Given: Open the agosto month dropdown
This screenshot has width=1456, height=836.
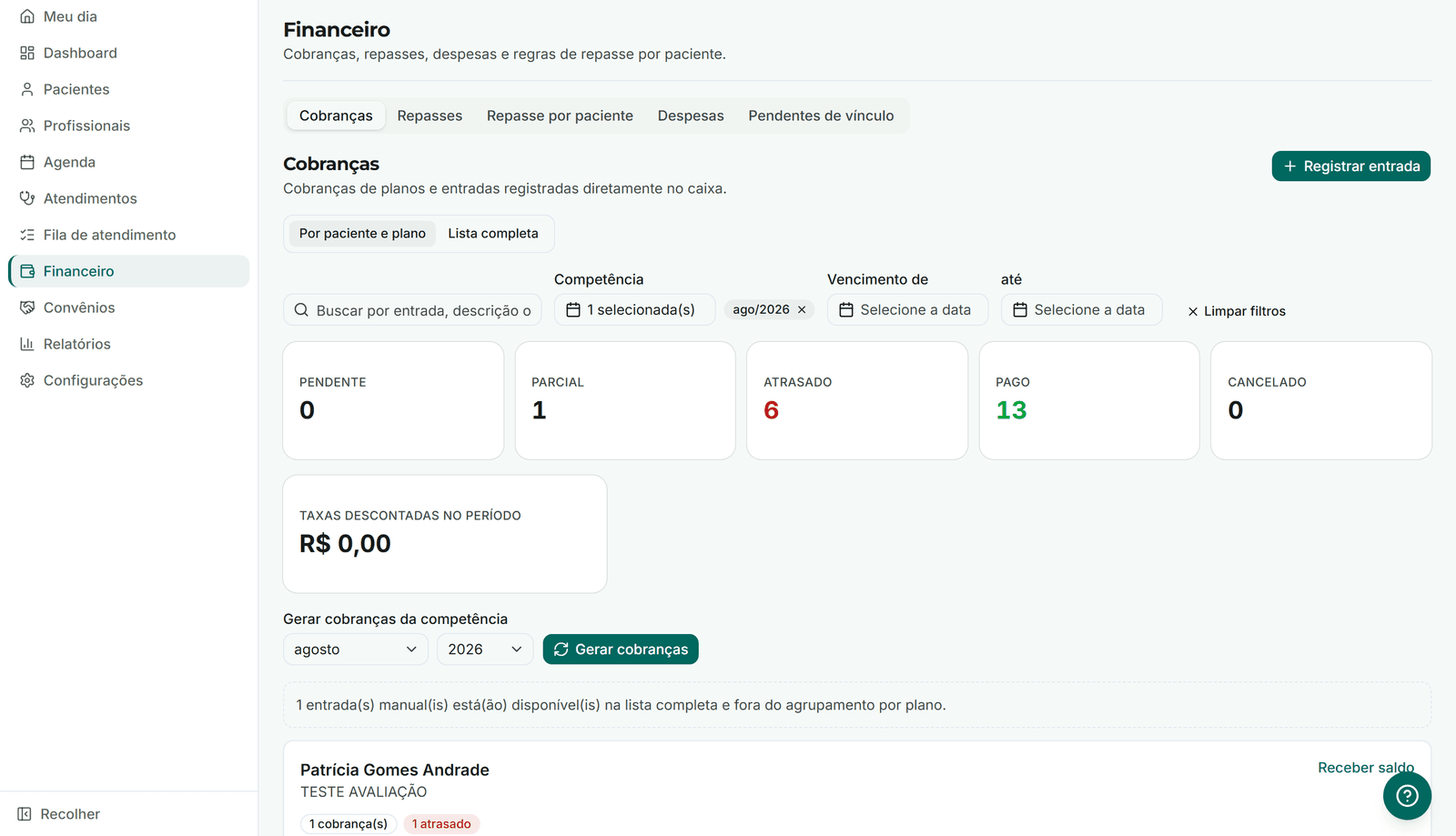Looking at the screenshot, I should tap(355, 650).
